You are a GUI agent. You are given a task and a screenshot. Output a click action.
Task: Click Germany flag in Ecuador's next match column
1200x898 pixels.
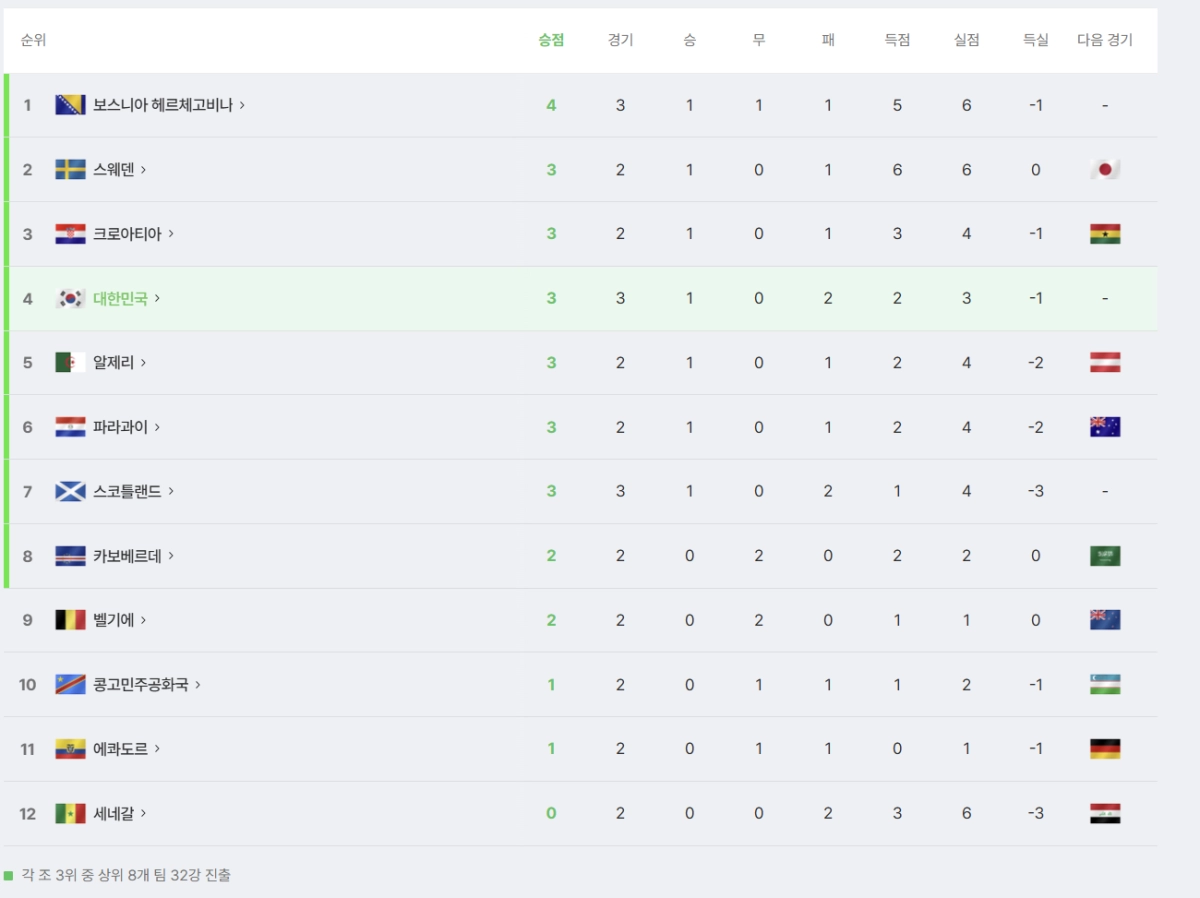pos(1105,748)
